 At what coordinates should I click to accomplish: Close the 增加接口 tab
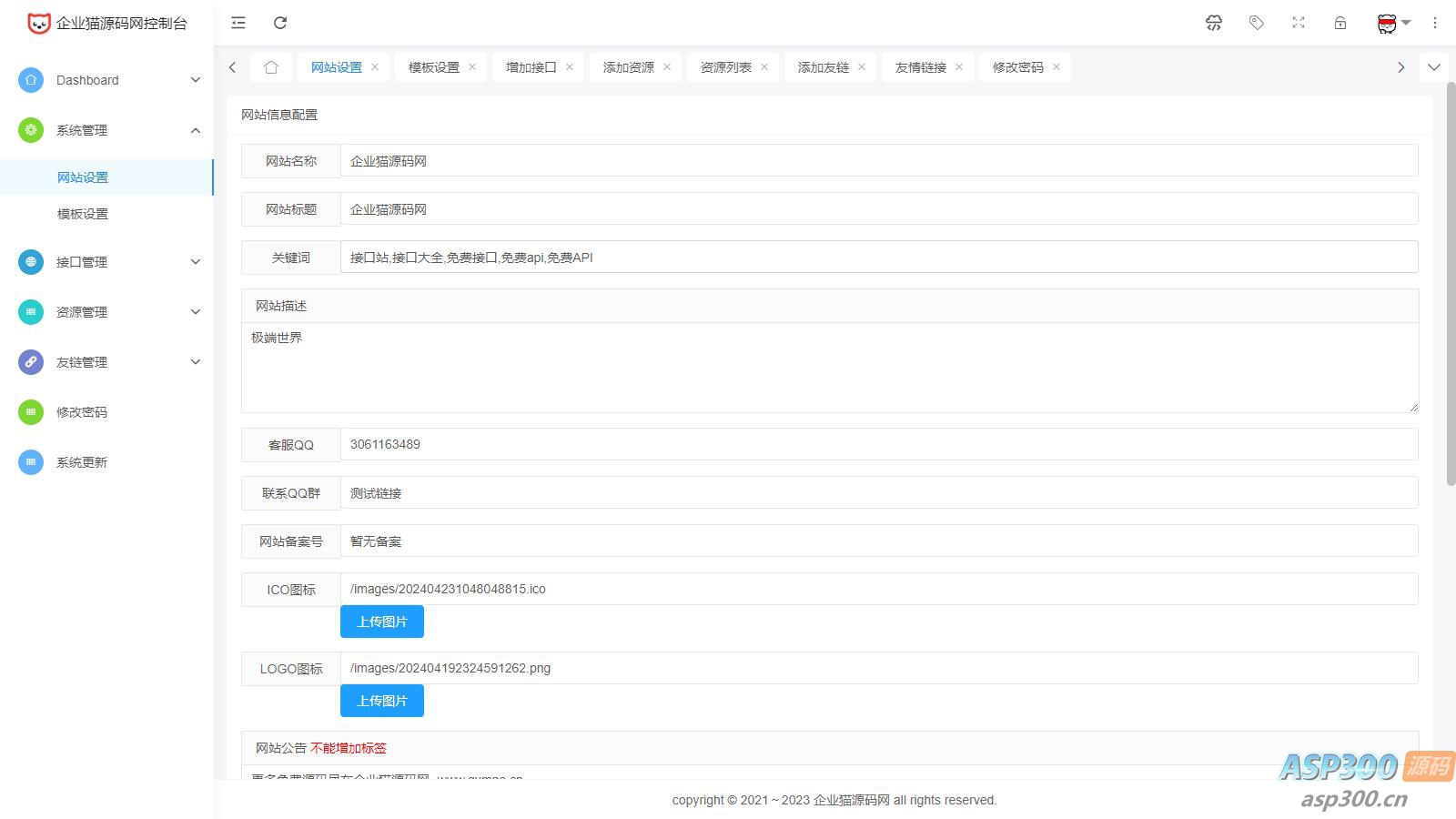coord(569,66)
